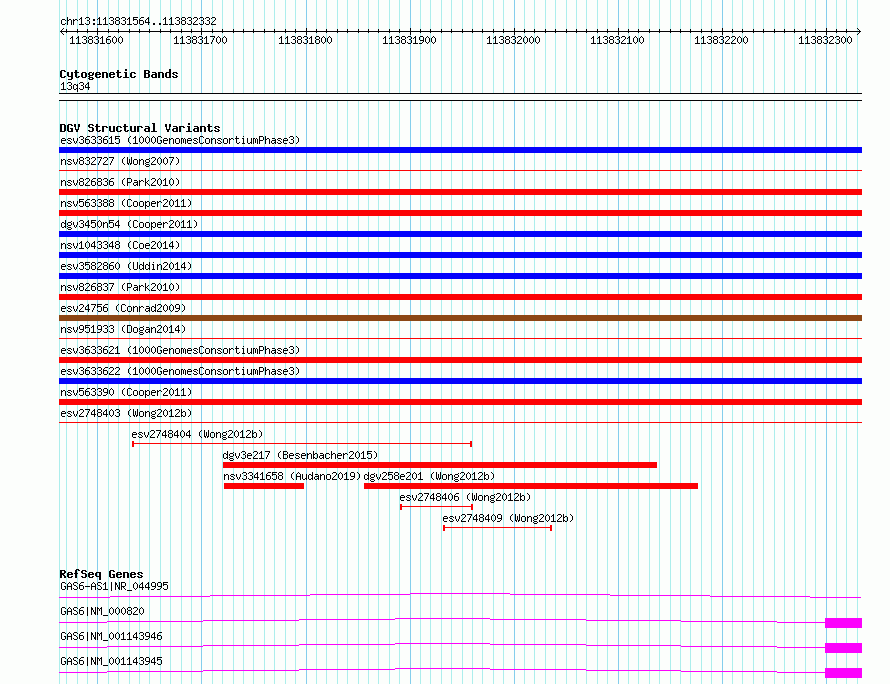Select the GAS6|NM_001143945 gene label

111,661
